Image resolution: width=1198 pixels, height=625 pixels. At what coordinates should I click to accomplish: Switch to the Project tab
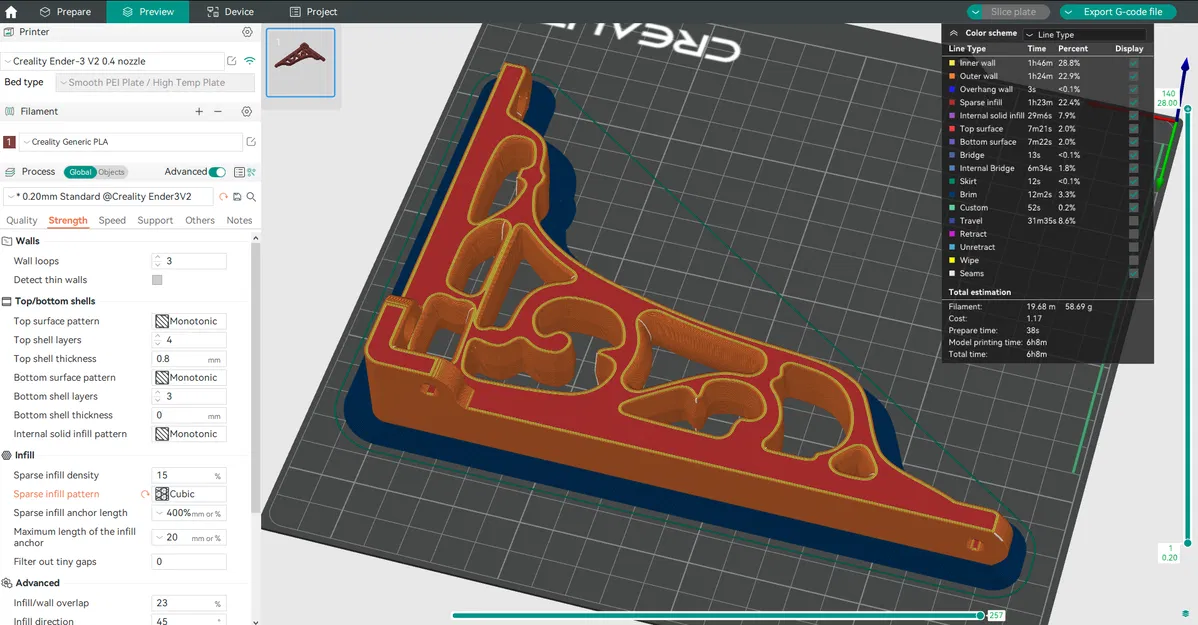click(313, 11)
